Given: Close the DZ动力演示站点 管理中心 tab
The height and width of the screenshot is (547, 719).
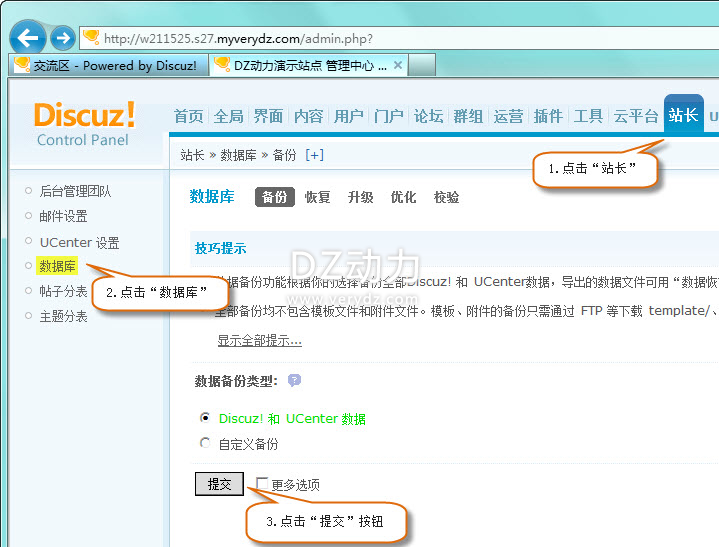Looking at the screenshot, I should [398, 65].
